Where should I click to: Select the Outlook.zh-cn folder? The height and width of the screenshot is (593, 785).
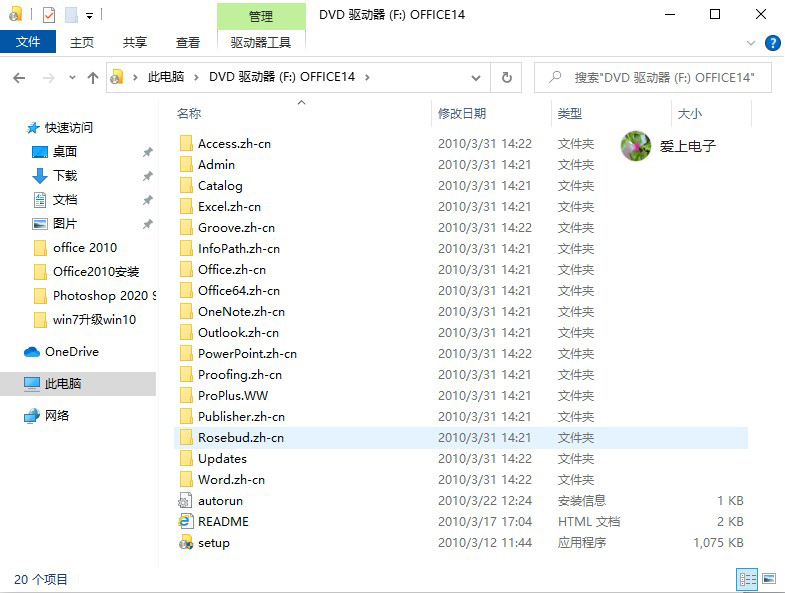click(238, 333)
